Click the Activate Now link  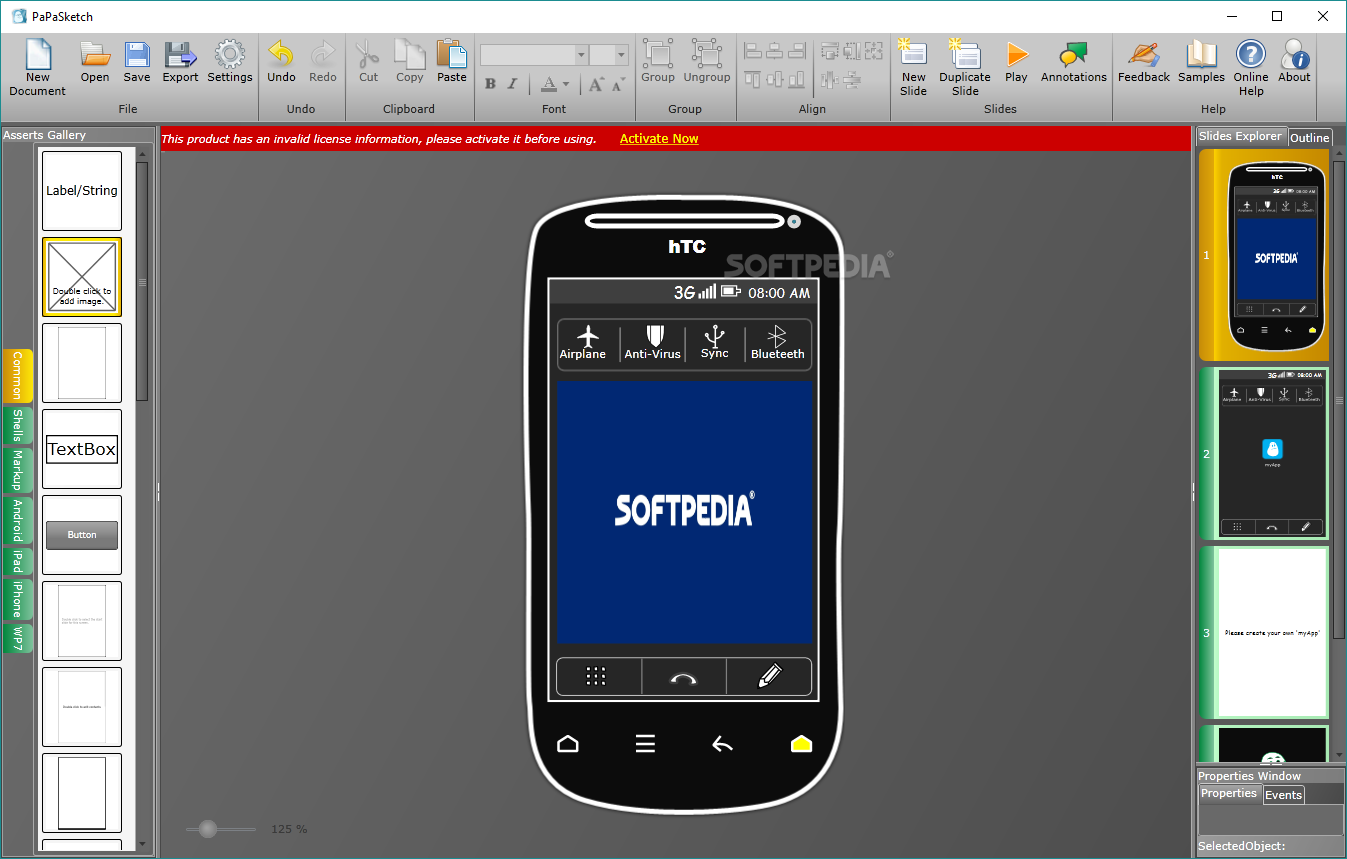click(659, 139)
